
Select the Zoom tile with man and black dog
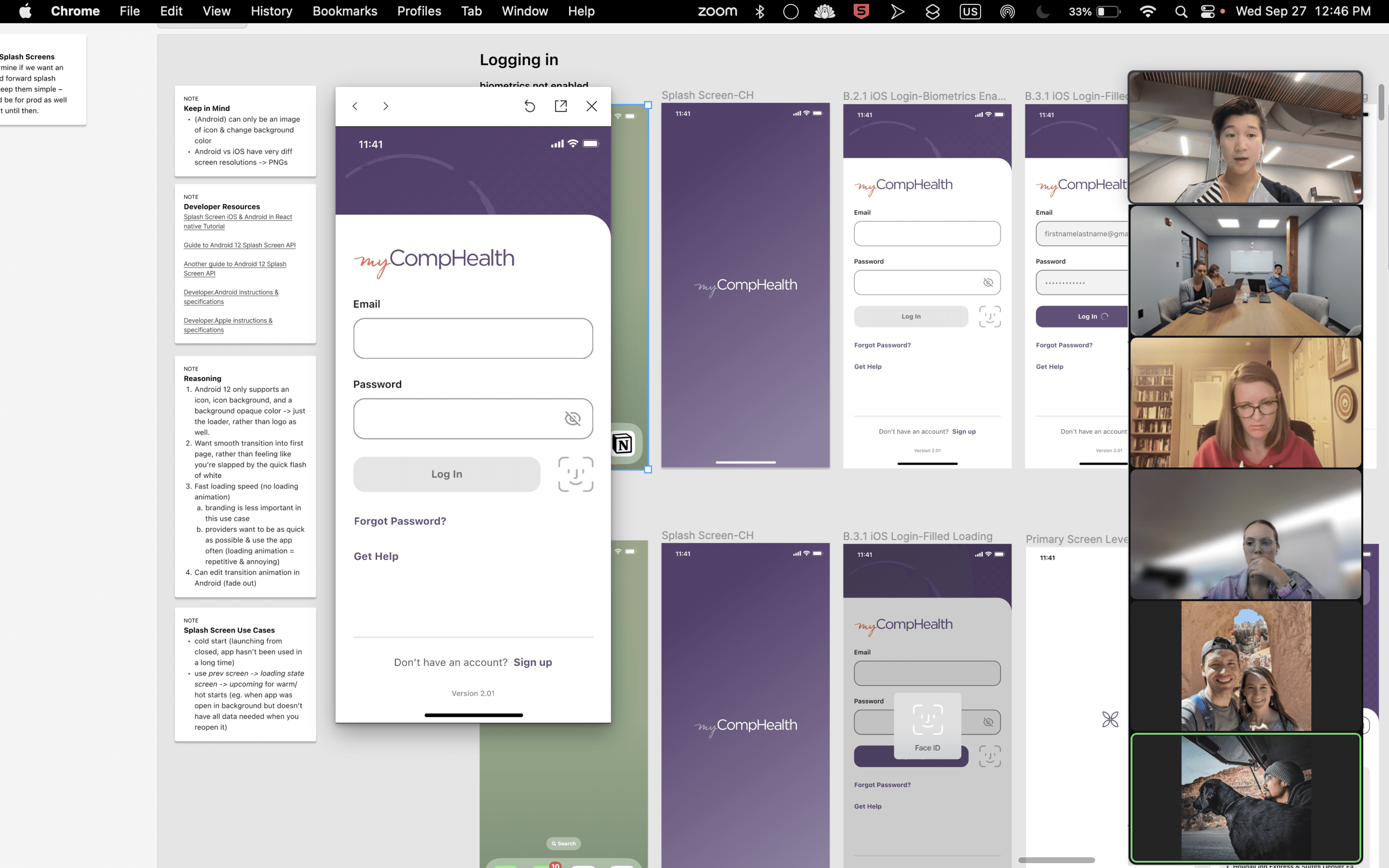1246,798
